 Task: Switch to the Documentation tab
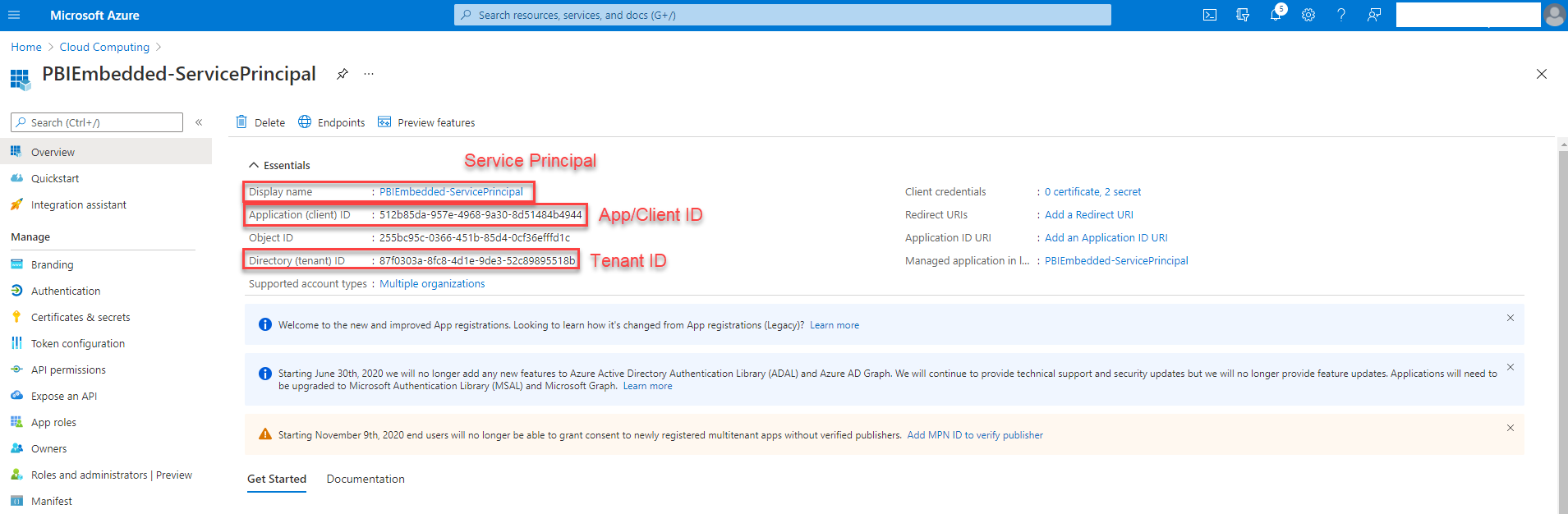tap(366, 479)
